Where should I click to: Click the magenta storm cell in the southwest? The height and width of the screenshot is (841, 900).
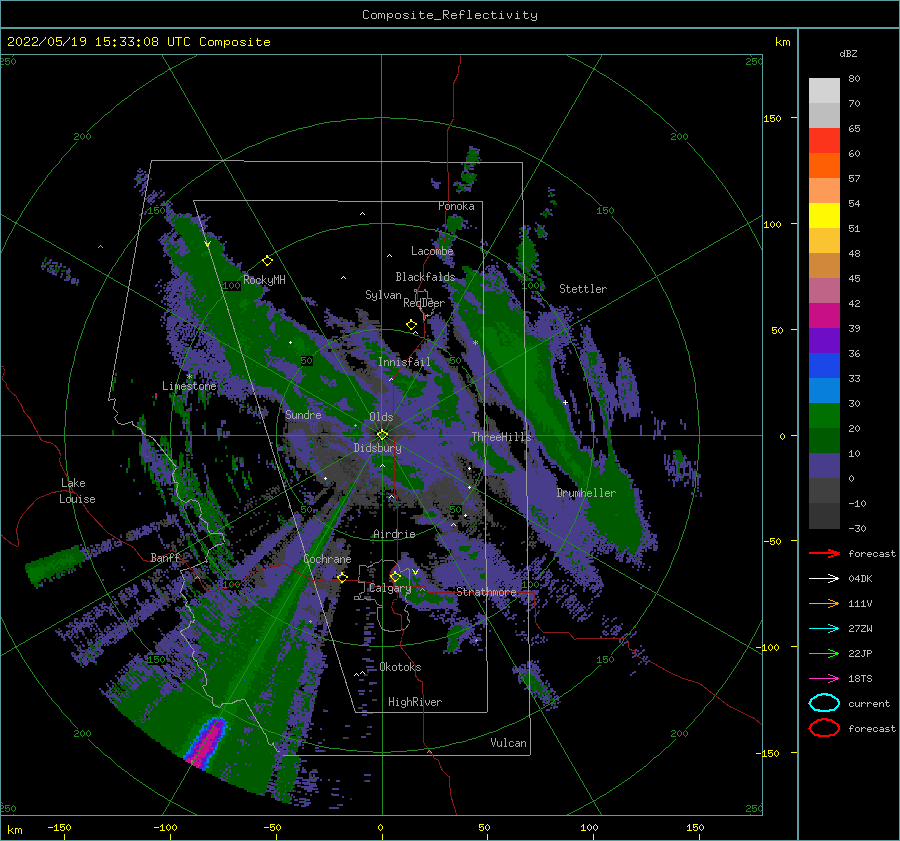[207, 741]
